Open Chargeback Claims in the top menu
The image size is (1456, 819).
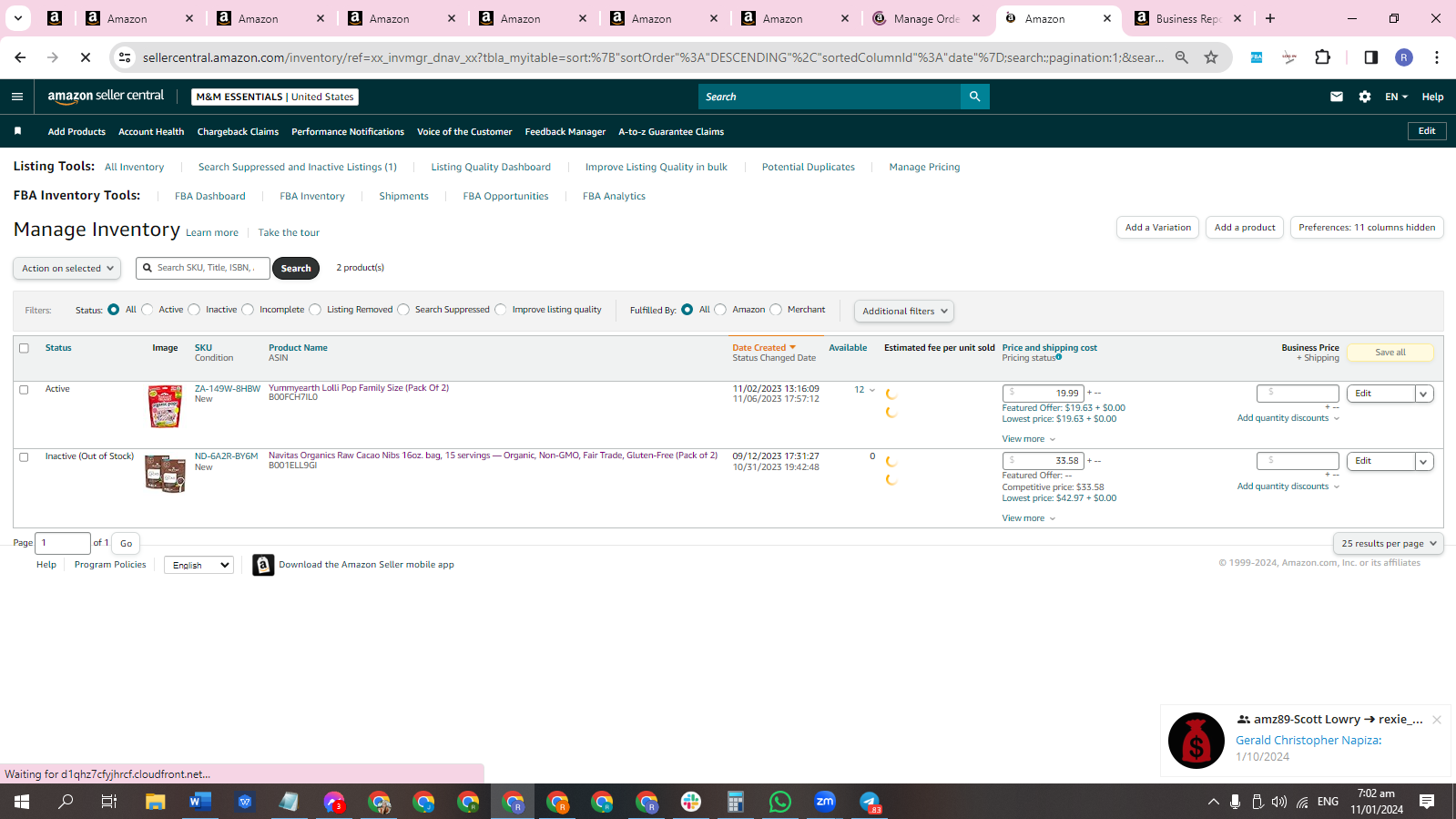(x=238, y=131)
